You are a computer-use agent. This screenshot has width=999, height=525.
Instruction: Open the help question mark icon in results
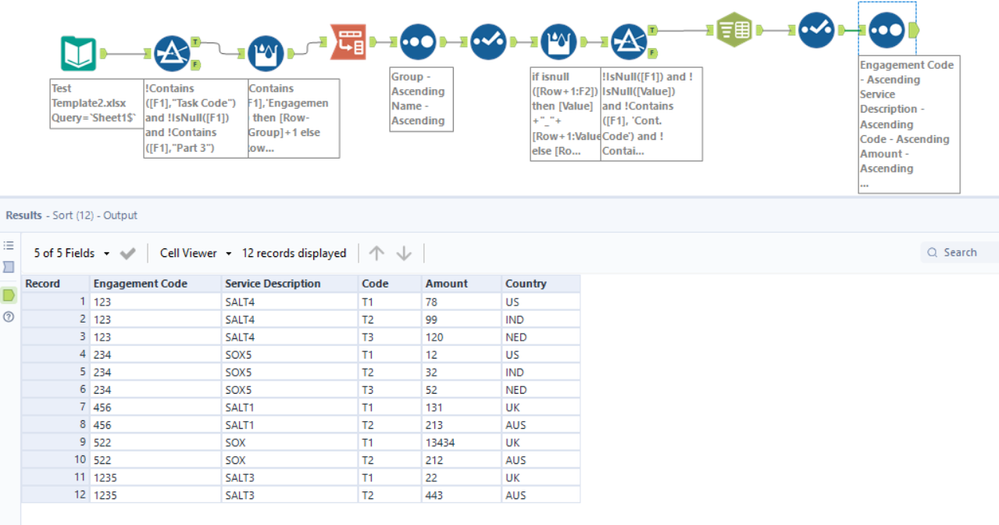click(8, 317)
